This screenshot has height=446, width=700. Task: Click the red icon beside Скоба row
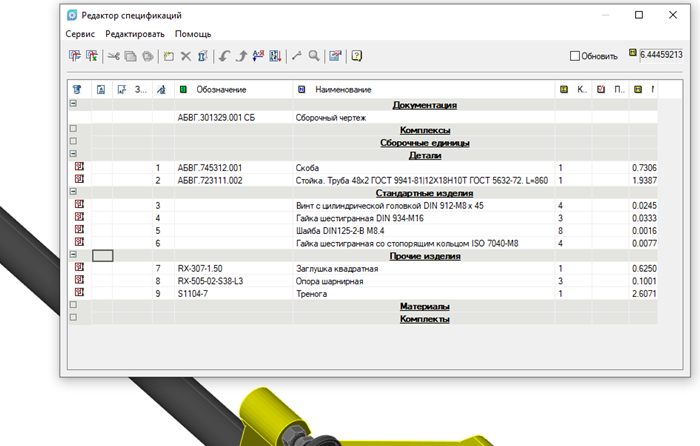pyautogui.click(x=77, y=167)
